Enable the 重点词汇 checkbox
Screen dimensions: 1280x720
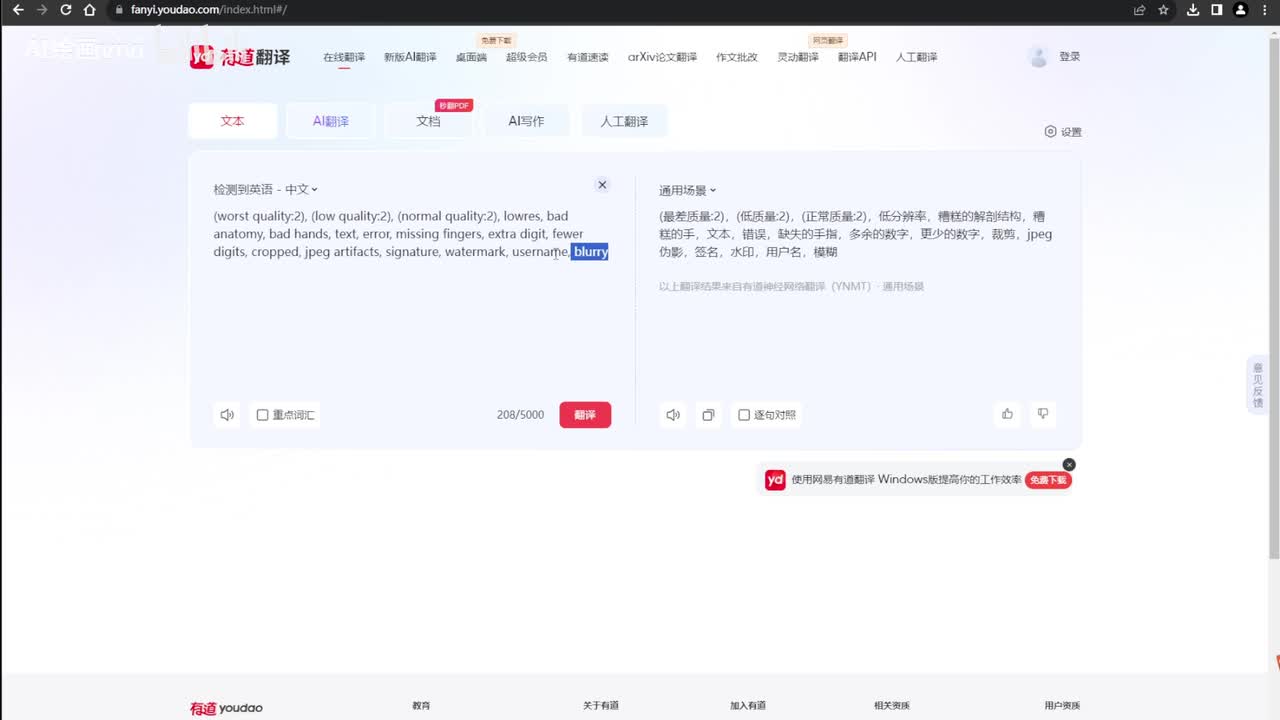[263, 415]
